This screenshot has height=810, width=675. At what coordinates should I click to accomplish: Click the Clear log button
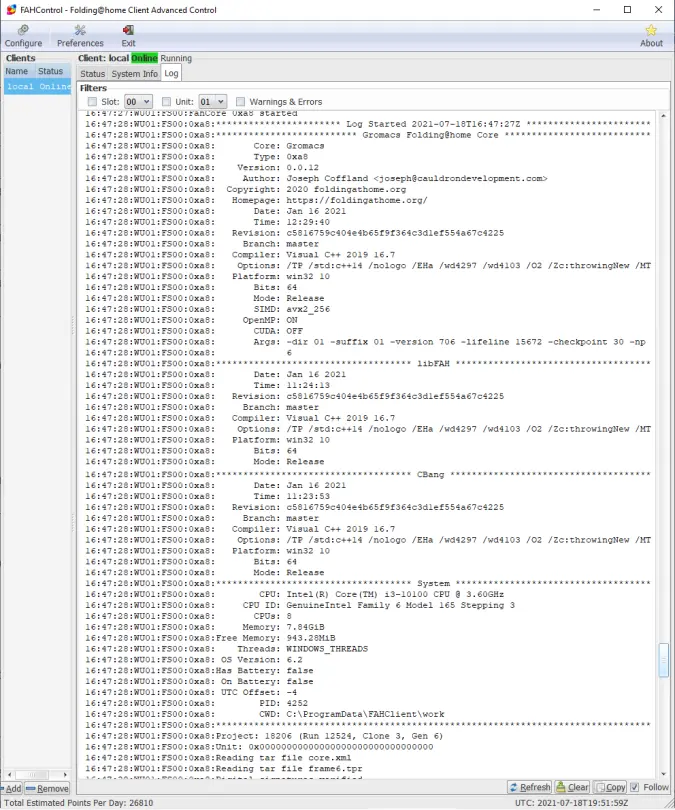point(572,787)
